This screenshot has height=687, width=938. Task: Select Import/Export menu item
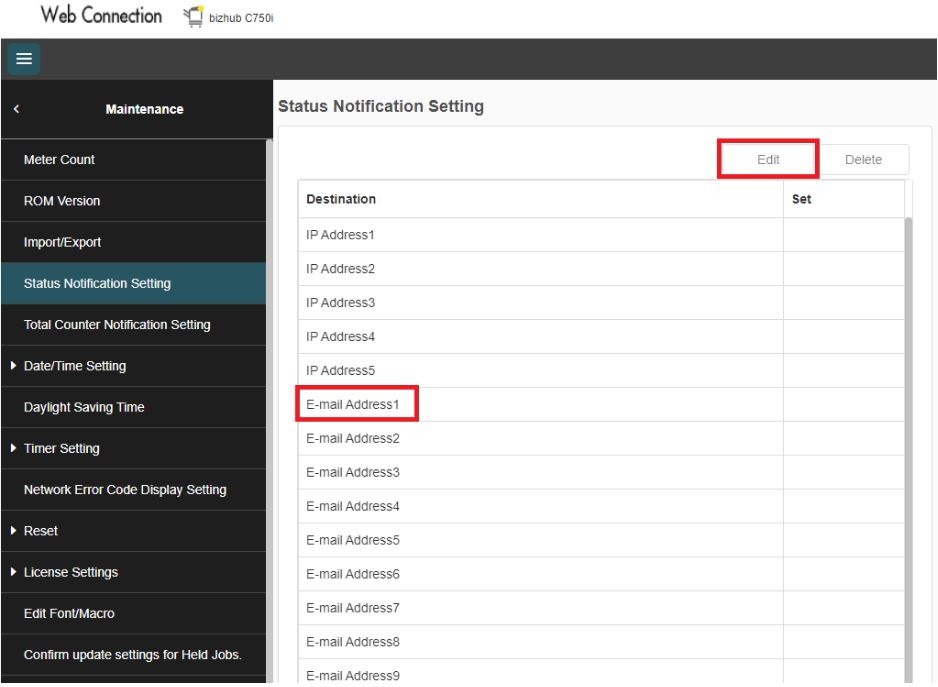click(62, 242)
